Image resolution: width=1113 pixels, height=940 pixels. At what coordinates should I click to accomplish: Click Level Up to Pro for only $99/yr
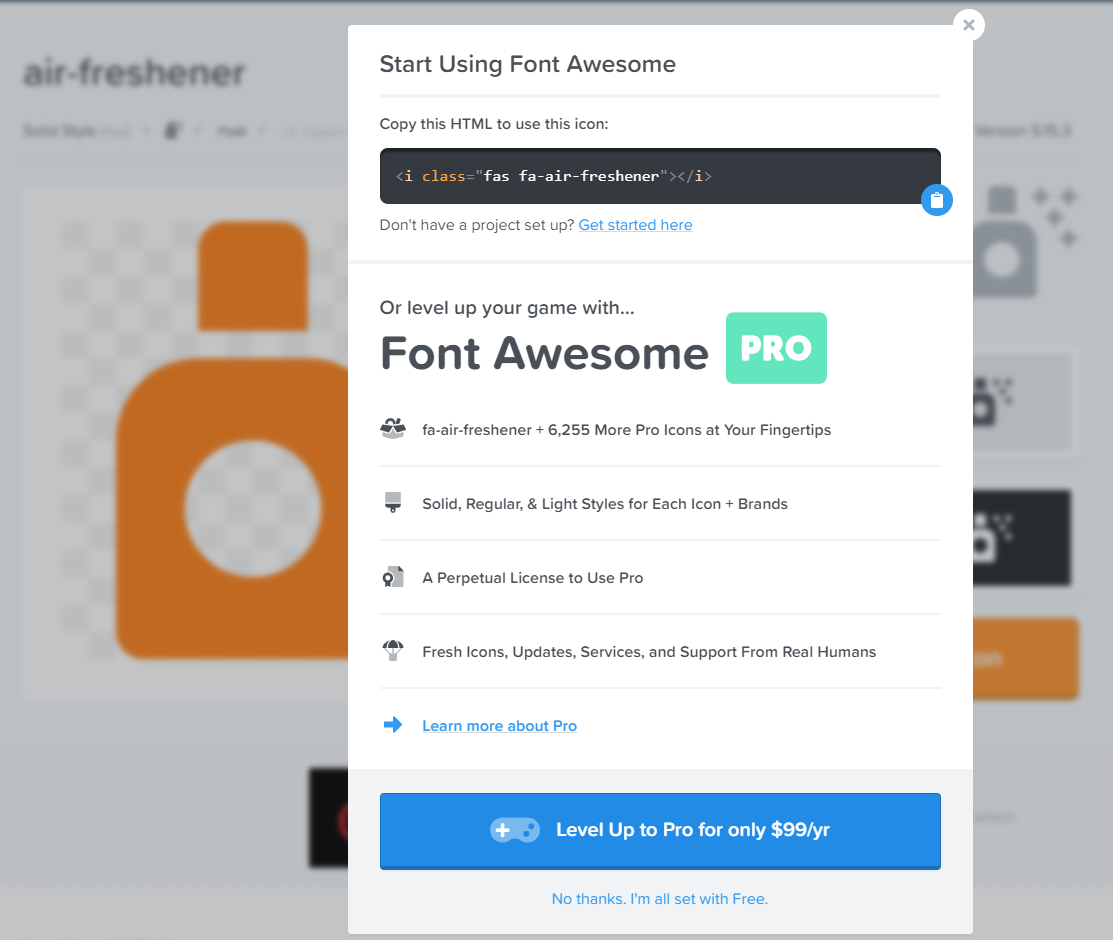(x=659, y=831)
